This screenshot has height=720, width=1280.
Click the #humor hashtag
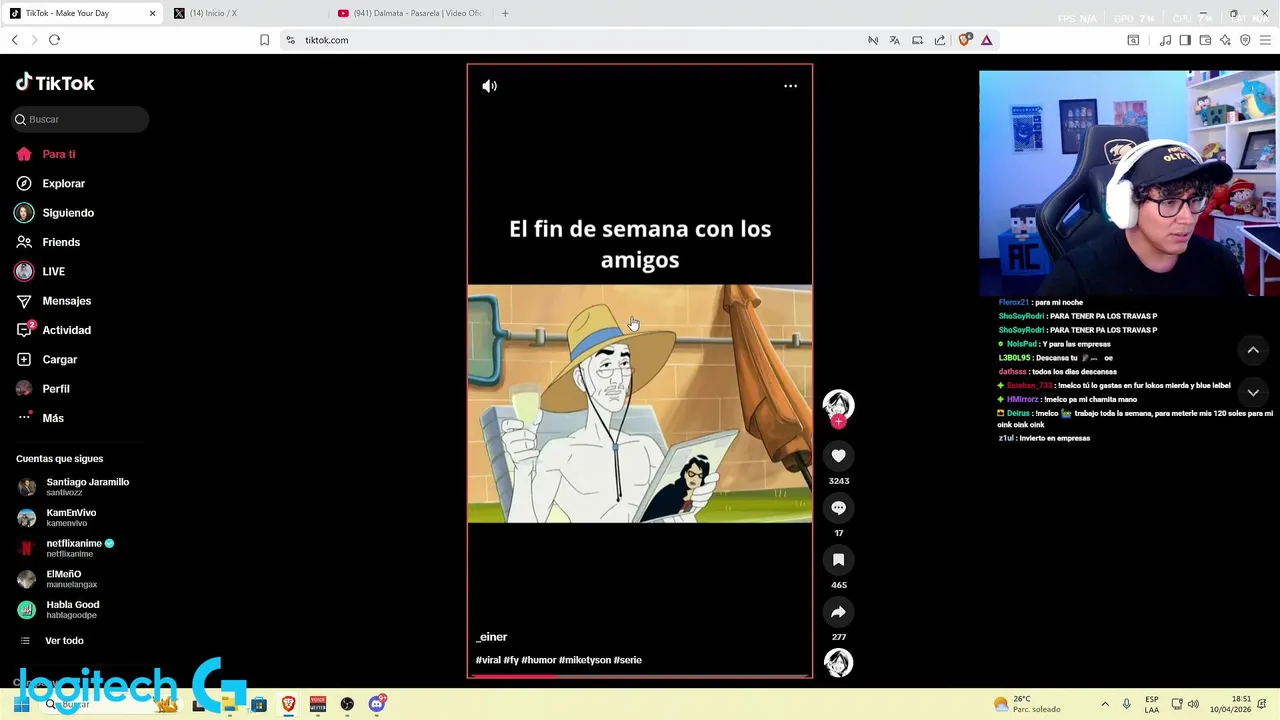pyautogui.click(x=538, y=660)
